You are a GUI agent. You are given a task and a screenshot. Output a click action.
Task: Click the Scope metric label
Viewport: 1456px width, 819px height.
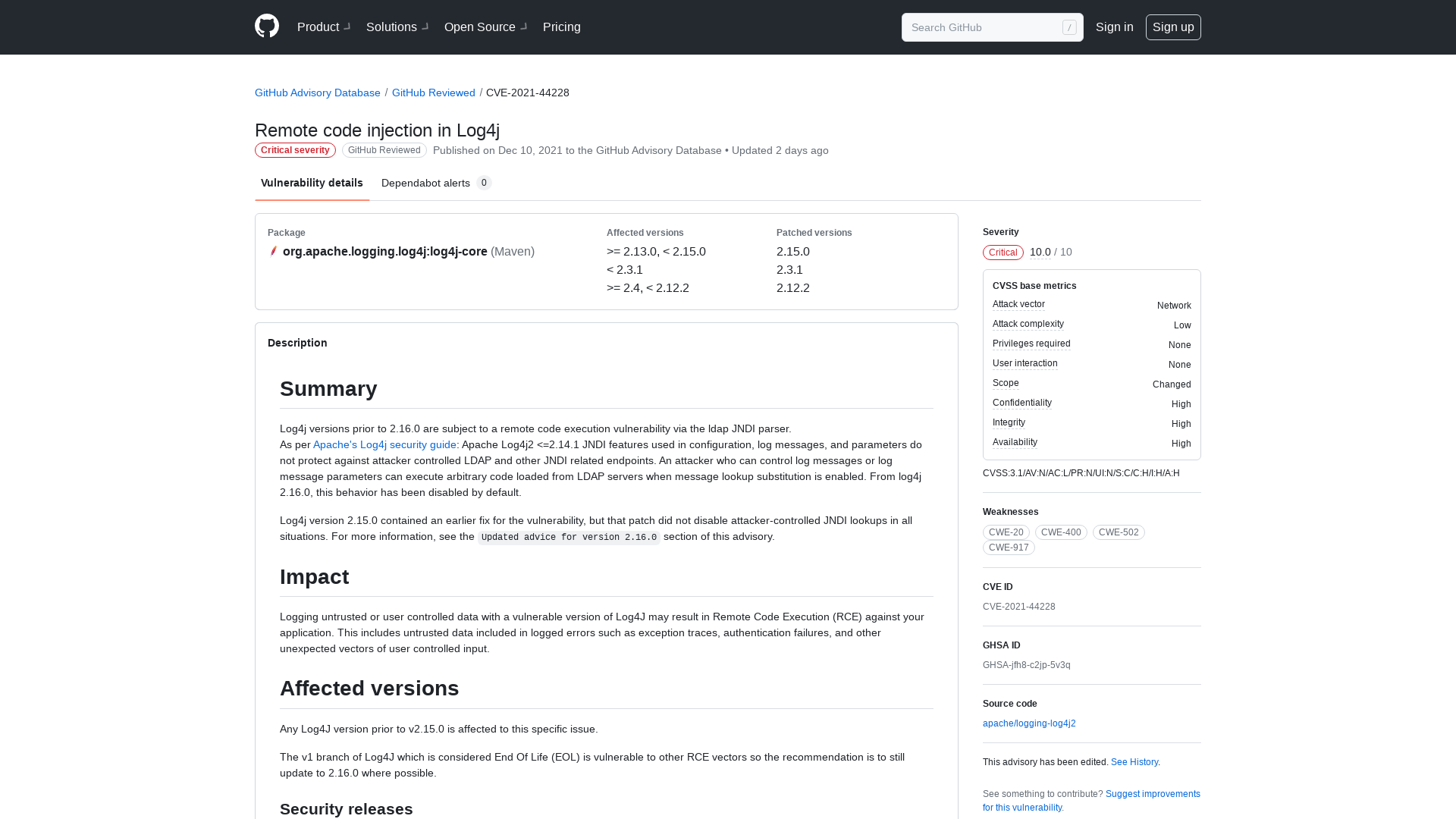point(1006,383)
